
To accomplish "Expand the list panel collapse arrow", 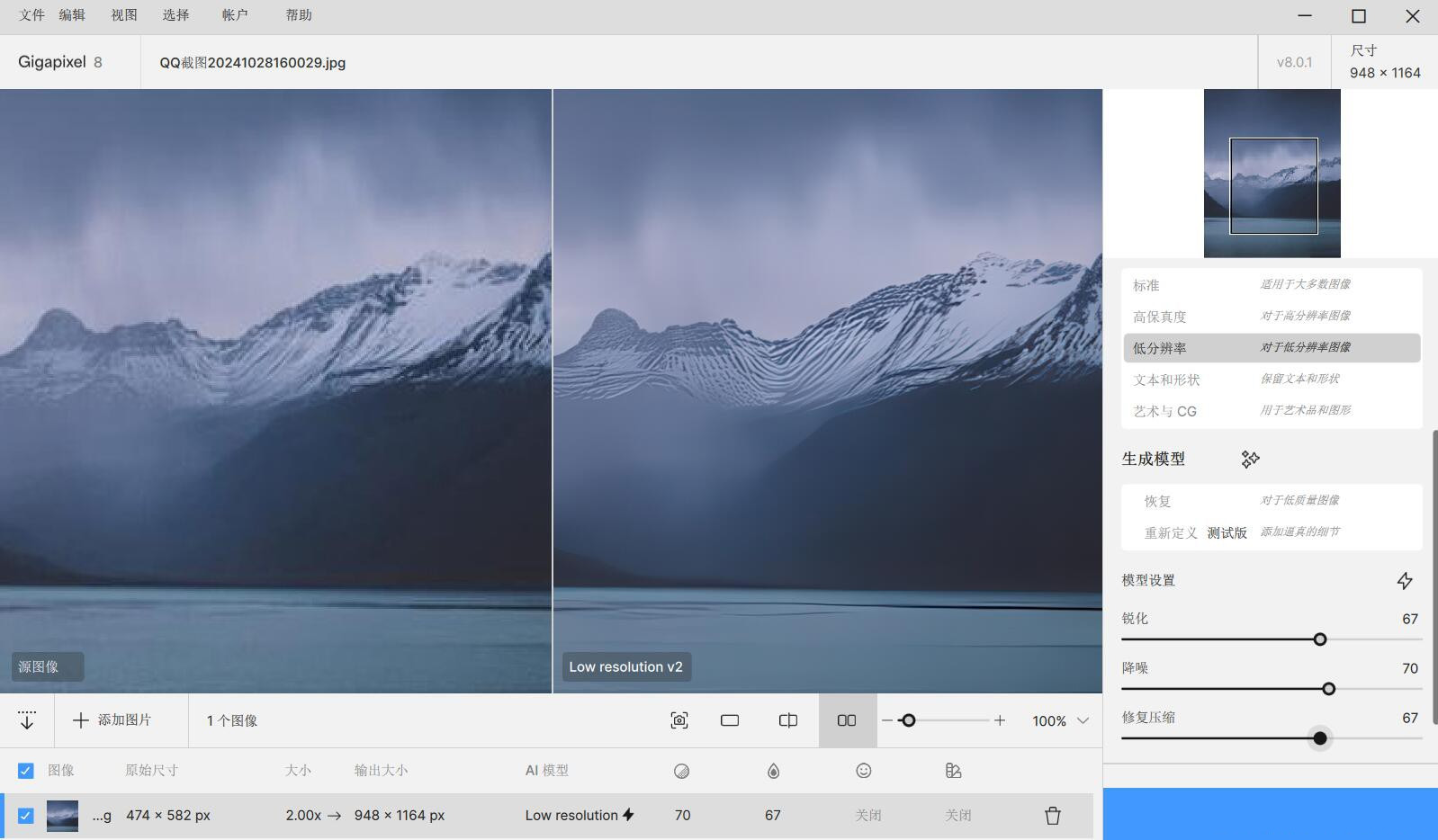I will [x=27, y=720].
